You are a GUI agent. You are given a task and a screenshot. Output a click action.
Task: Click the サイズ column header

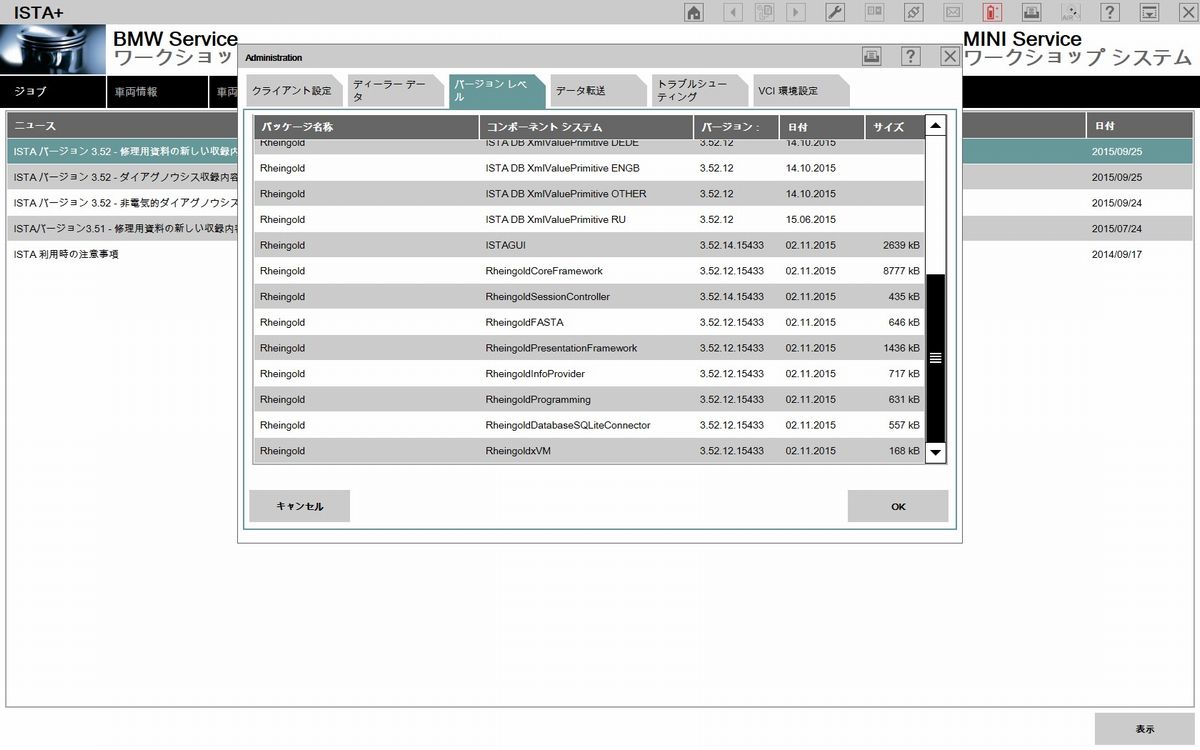(x=894, y=127)
